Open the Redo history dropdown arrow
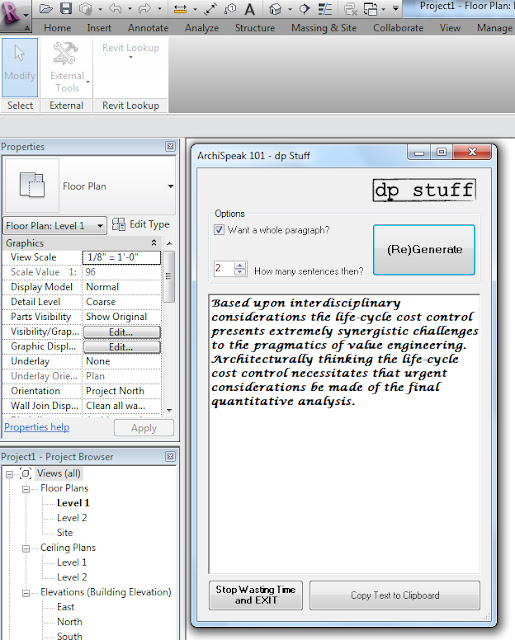515x640 pixels. pos(160,9)
